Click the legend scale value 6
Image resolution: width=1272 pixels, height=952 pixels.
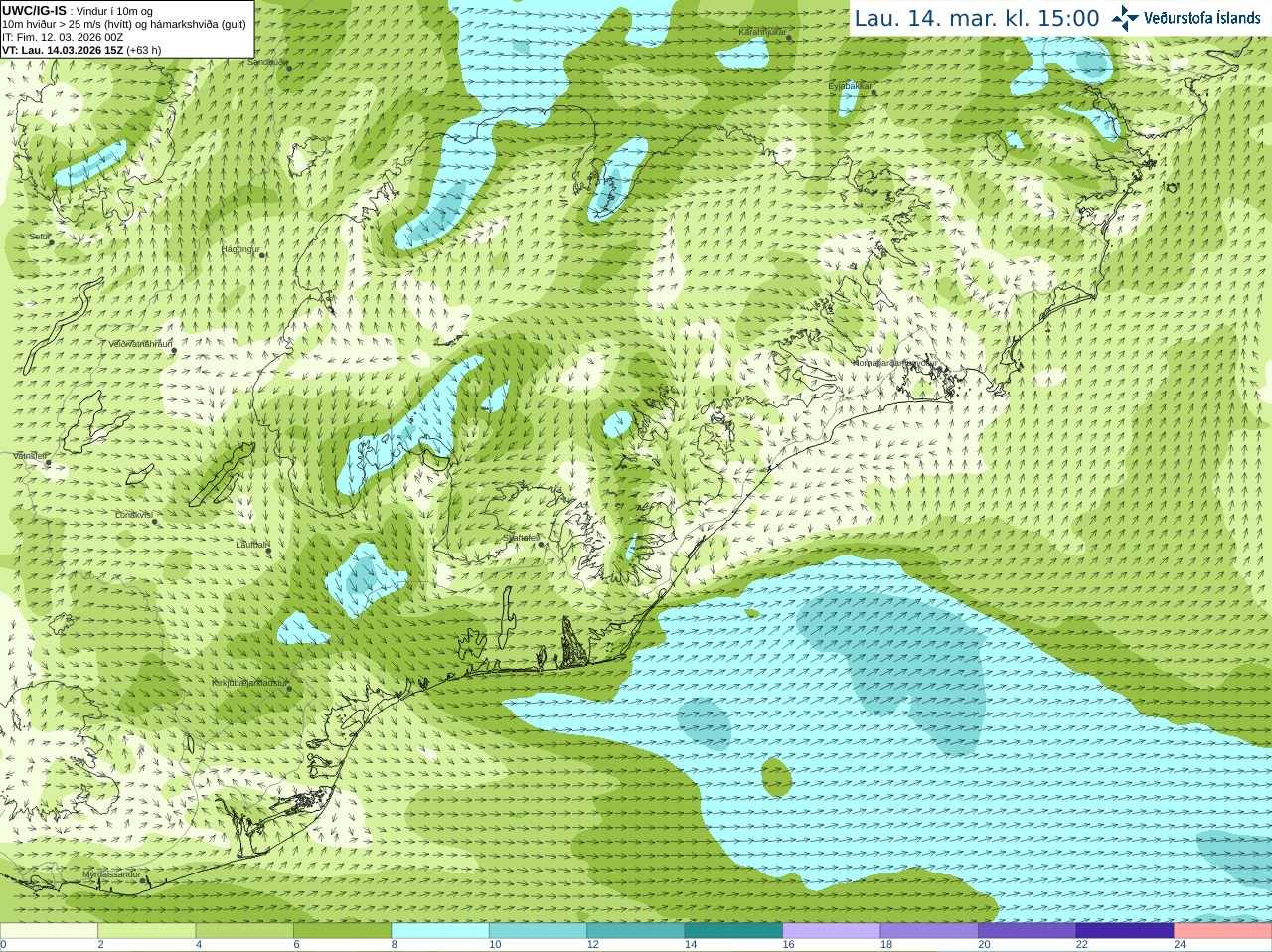click(x=296, y=945)
